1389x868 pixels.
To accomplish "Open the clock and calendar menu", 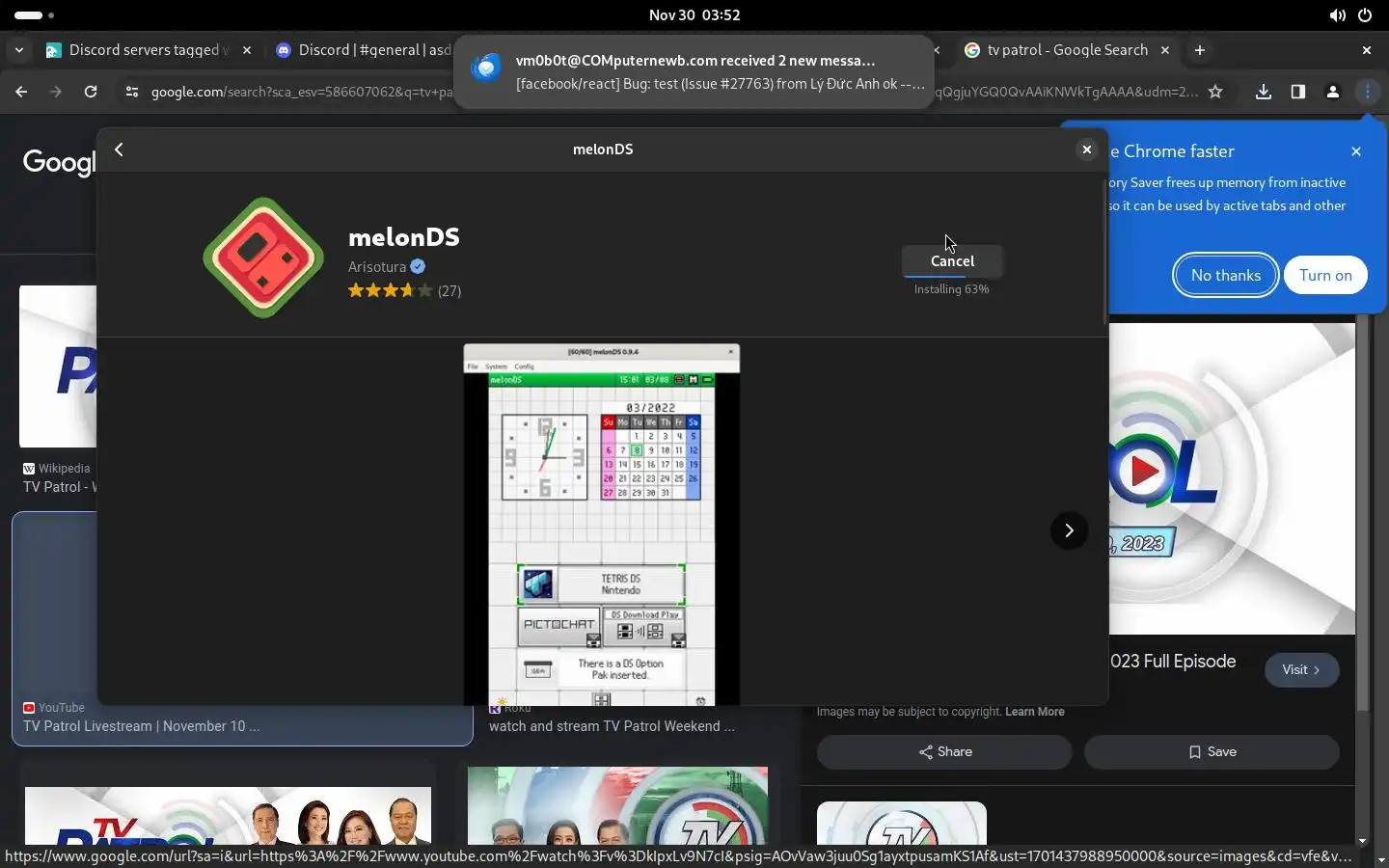I will click(x=694, y=15).
